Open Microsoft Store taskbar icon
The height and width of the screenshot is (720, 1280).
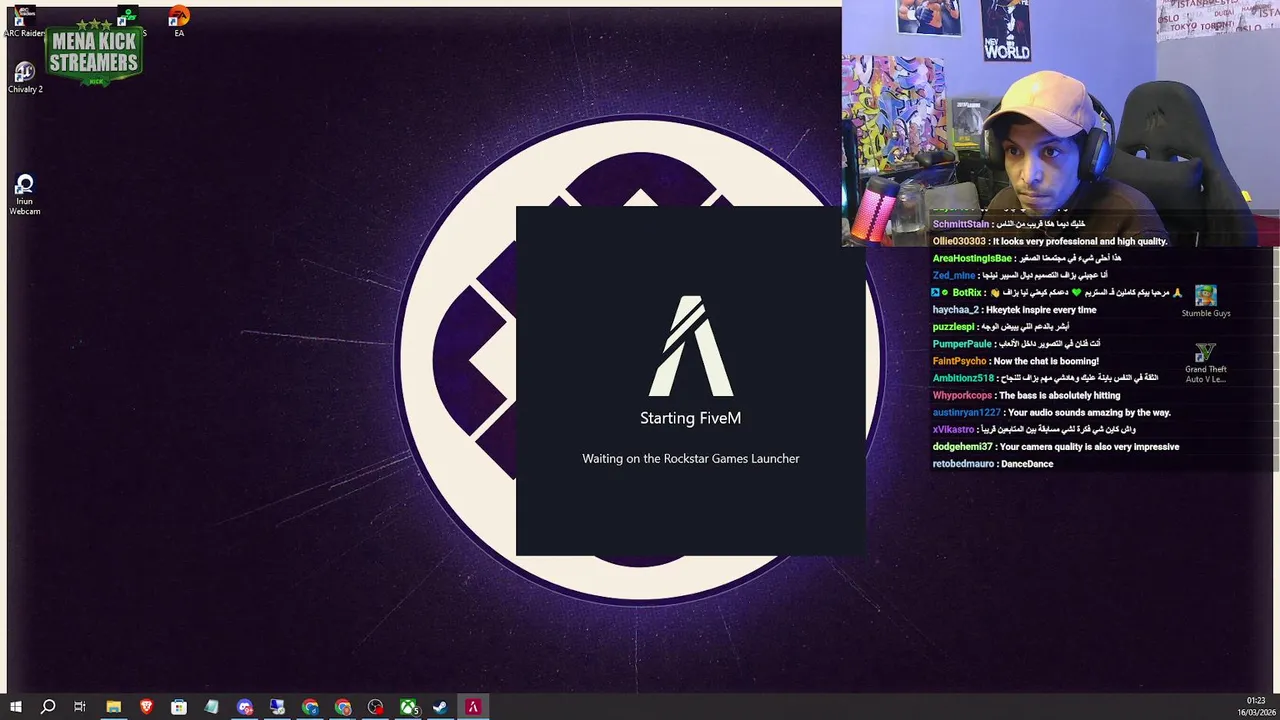(179, 707)
